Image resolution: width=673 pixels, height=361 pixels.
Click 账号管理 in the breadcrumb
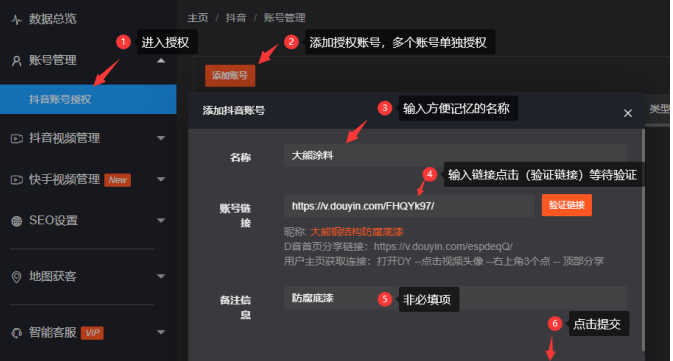pyautogui.click(x=285, y=18)
